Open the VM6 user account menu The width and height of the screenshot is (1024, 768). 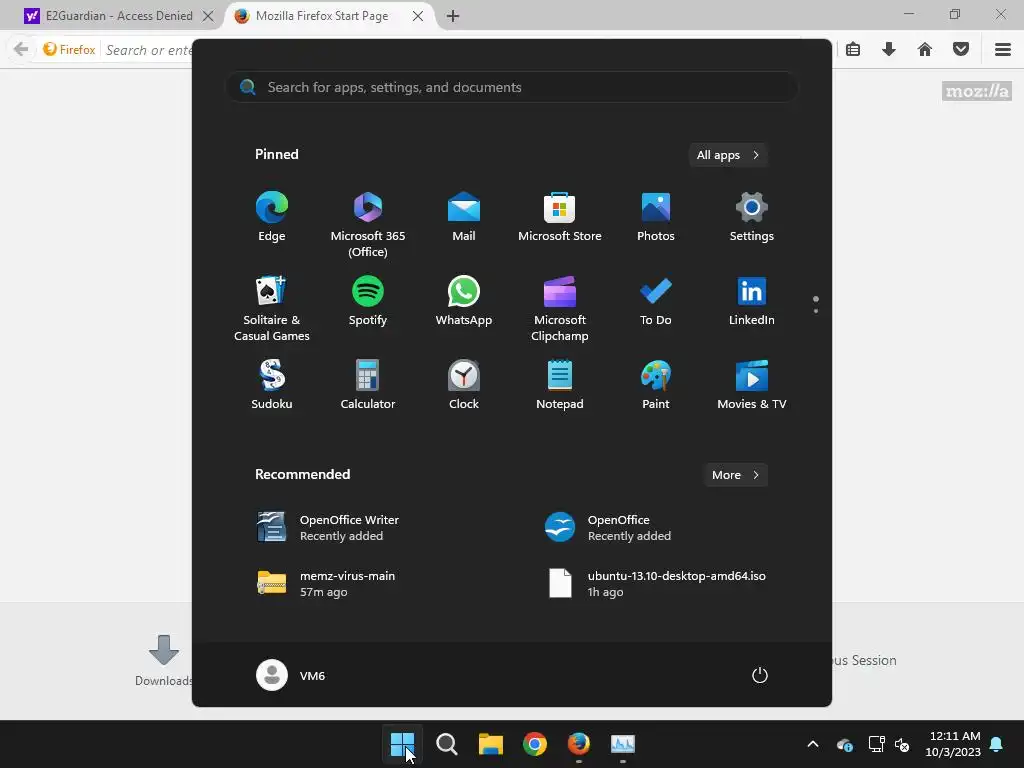pyautogui.click(x=291, y=675)
